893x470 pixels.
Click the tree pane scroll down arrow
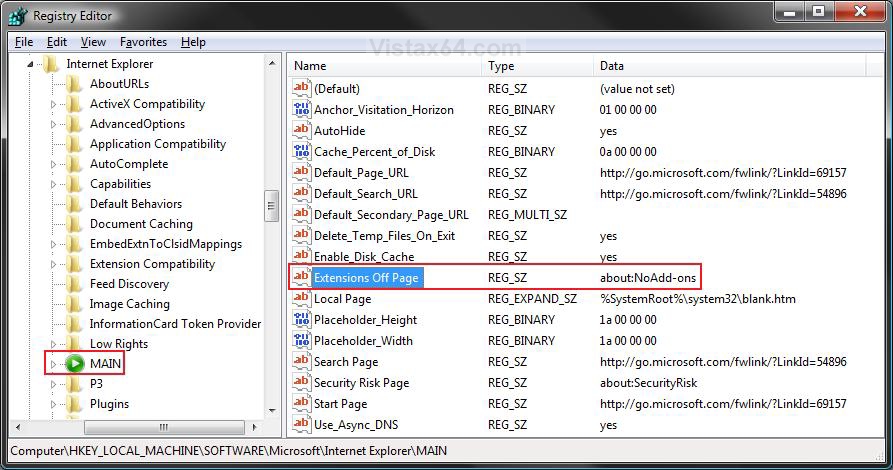(272, 412)
